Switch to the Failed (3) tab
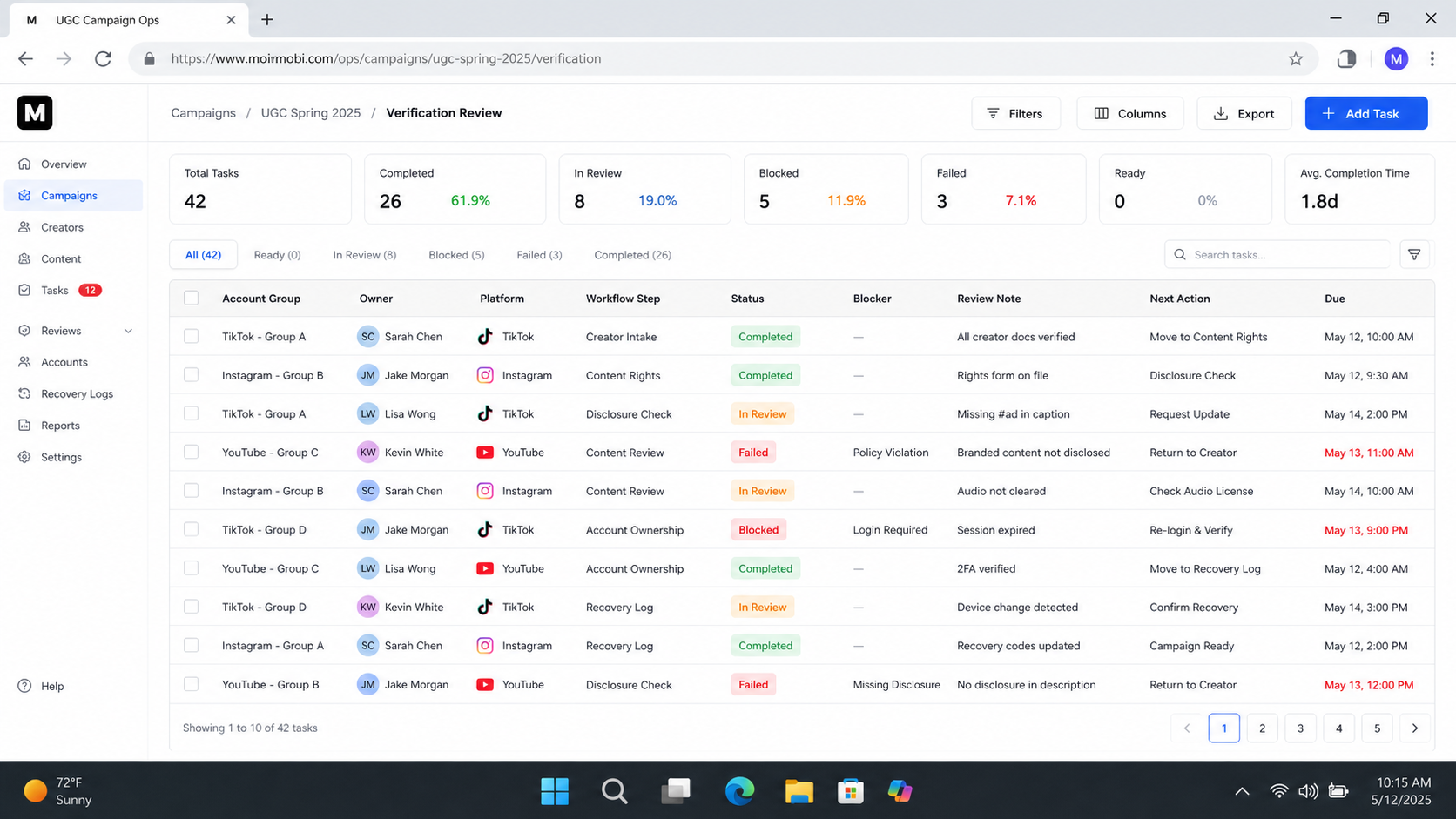The width and height of the screenshot is (1456, 819). [x=539, y=255]
